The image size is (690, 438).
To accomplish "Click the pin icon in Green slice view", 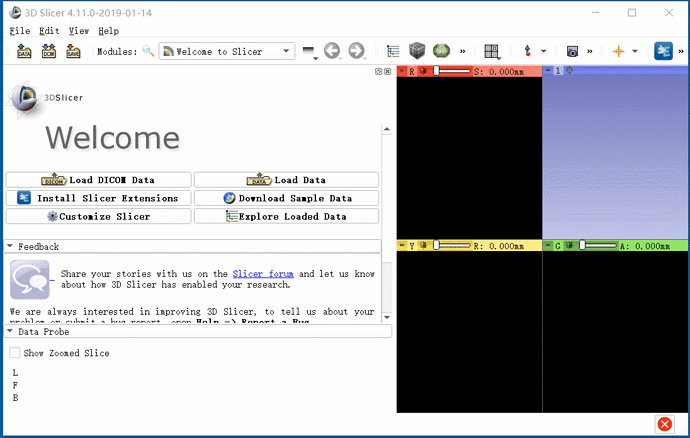I will (x=548, y=245).
